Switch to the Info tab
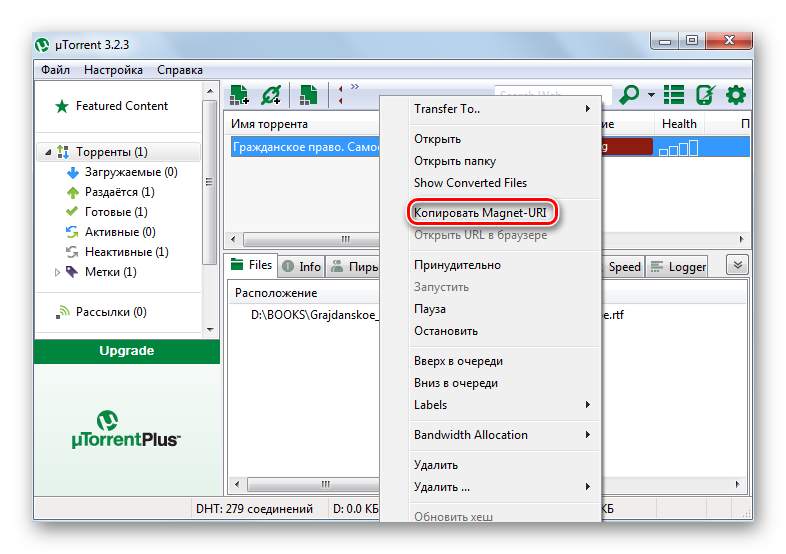The image size is (786, 554). coord(301,267)
